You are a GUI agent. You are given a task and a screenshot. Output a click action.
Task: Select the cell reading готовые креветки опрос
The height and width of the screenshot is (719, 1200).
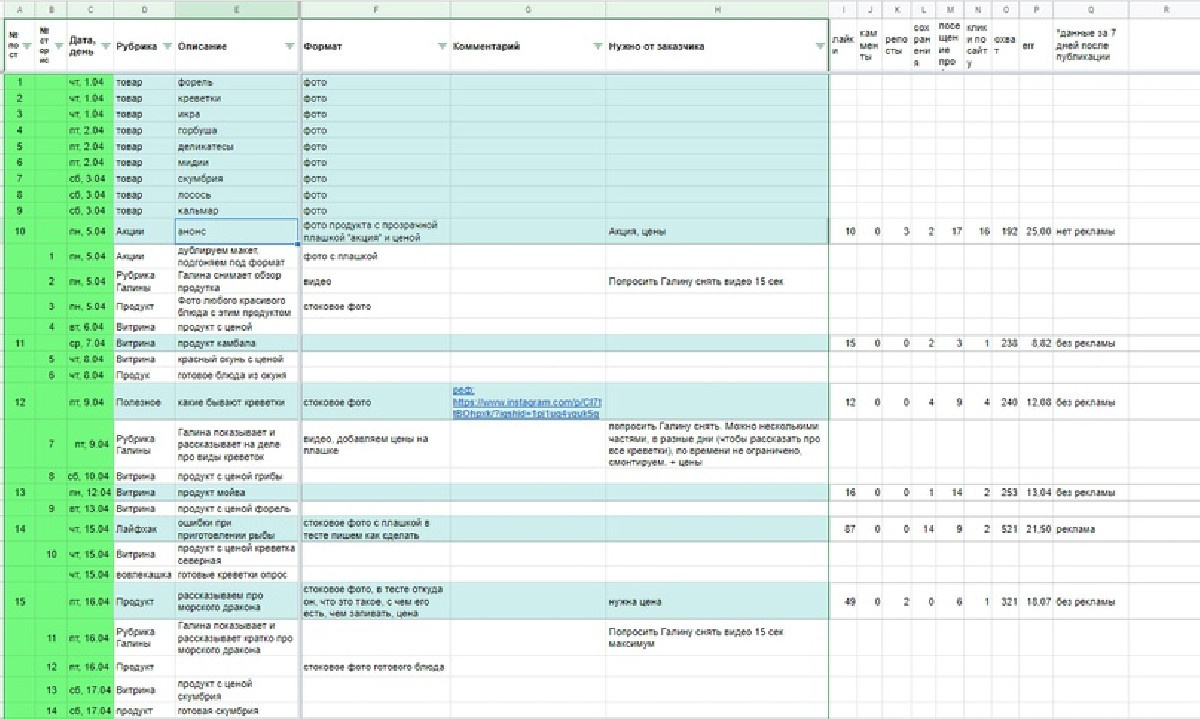[x=237, y=575]
